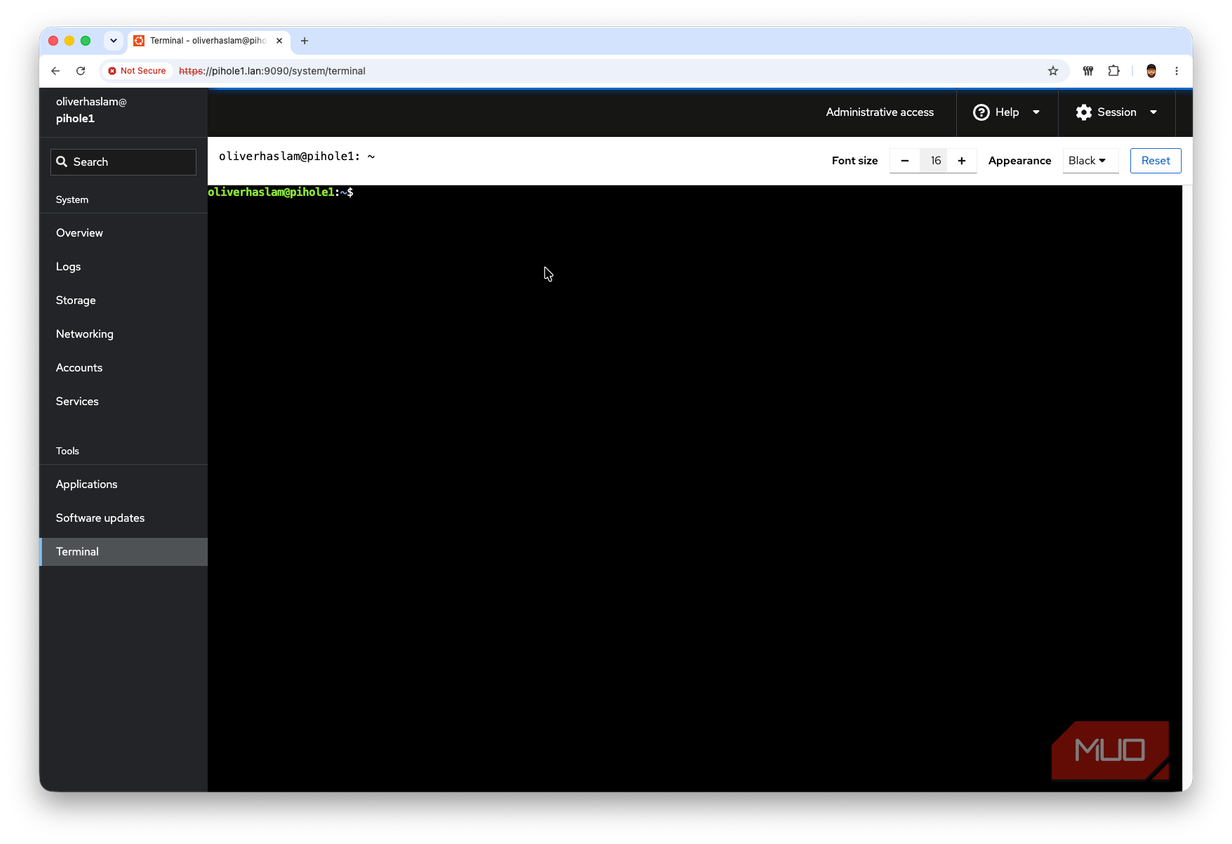Click the oliverhaslam@pihole1 host label in the sidebar

pyautogui.click(x=91, y=110)
